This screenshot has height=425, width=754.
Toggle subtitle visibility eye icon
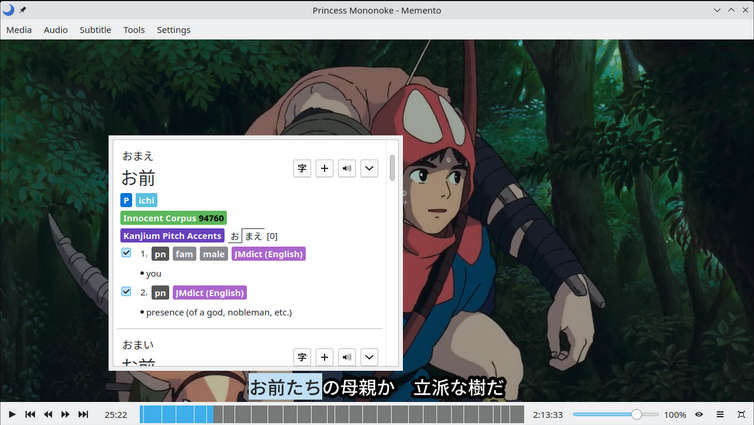(x=699, y=414)
